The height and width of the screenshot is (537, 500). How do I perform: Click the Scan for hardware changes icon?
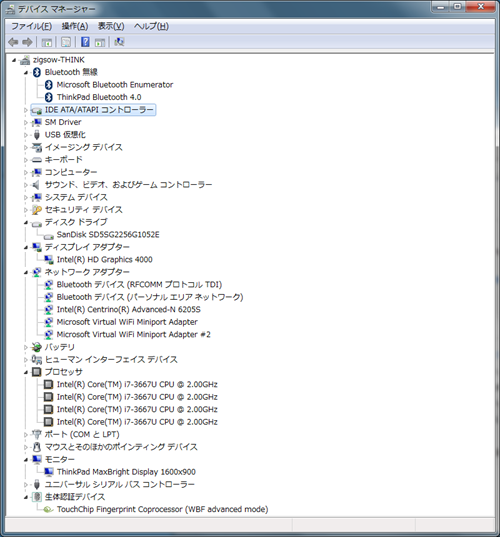(x=119, y=42)
